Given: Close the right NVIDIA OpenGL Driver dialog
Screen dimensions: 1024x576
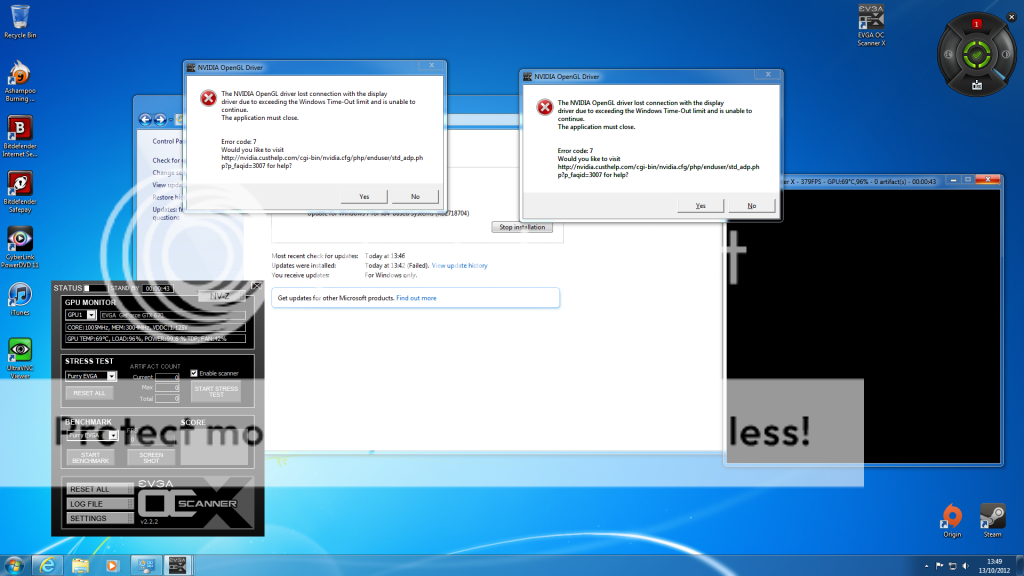Looking at the screenshot, I should click(x=768, y=74).
